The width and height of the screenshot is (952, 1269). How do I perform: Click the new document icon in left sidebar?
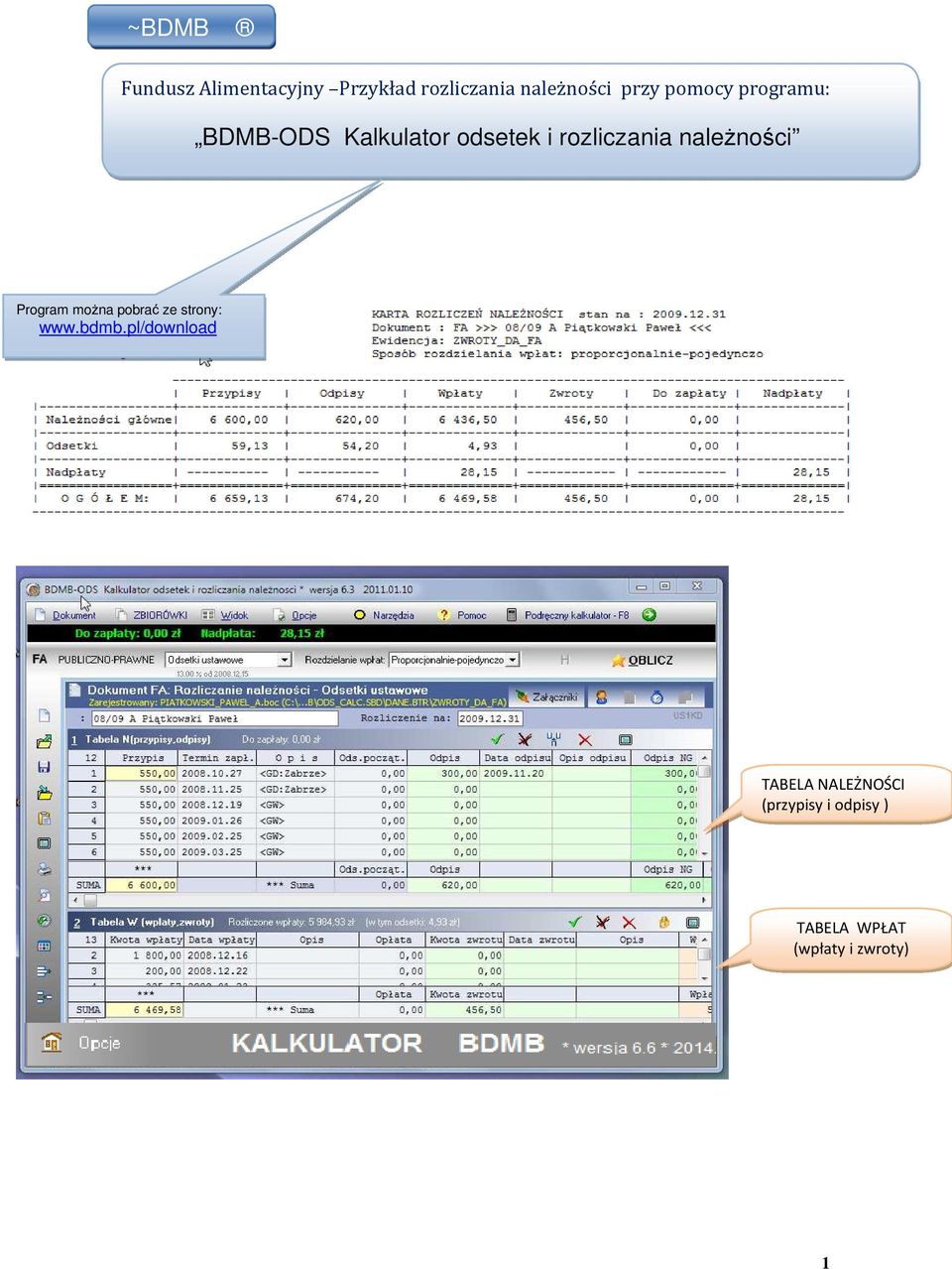click(44, 714)
